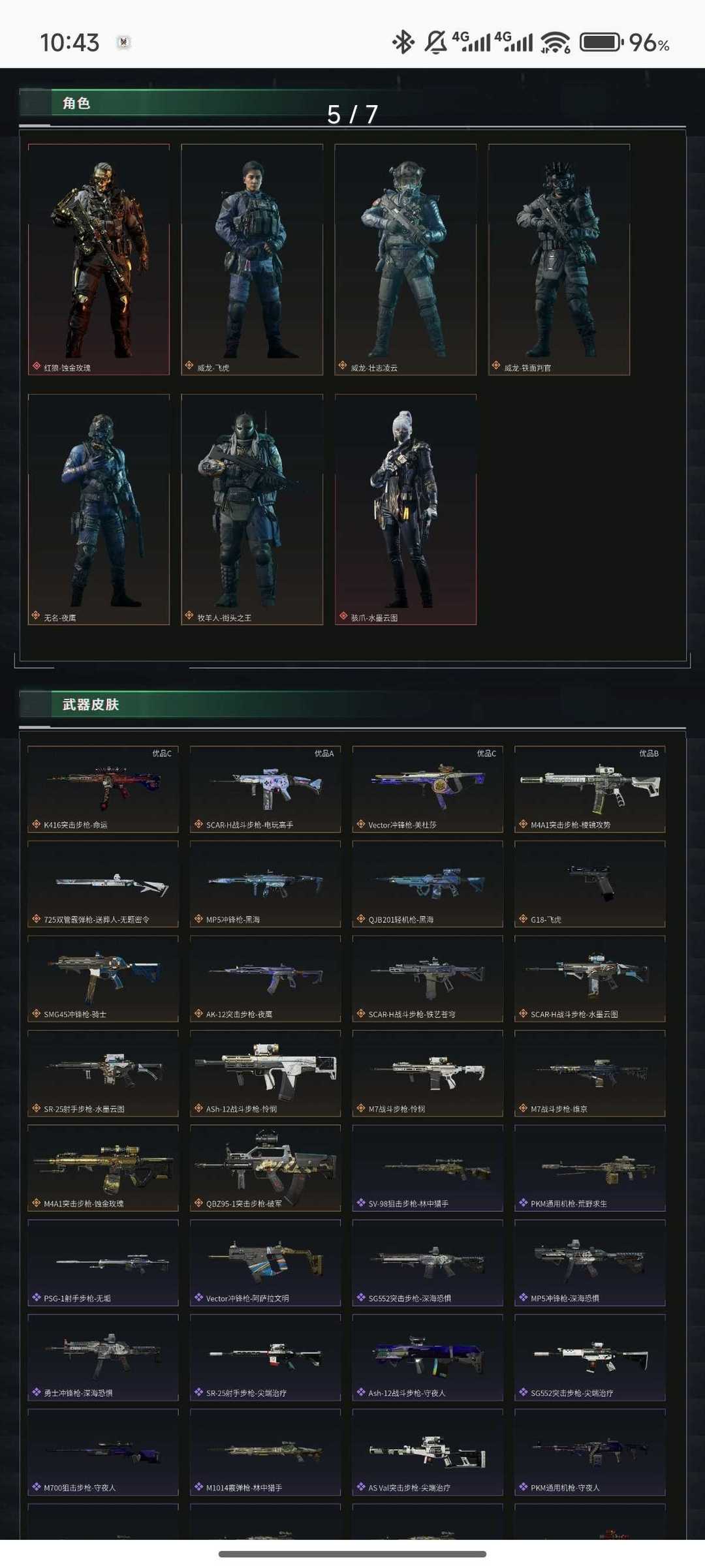Open the 威龙-飞虎 character card

tap(252, 260)
